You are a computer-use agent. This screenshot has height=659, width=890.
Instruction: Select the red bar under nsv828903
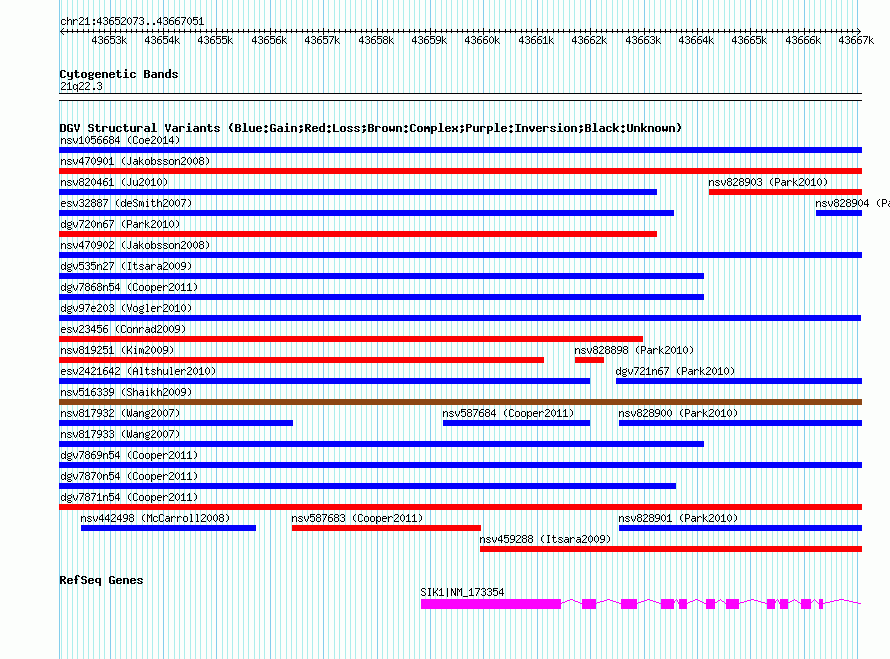click(x=786, y=192)
